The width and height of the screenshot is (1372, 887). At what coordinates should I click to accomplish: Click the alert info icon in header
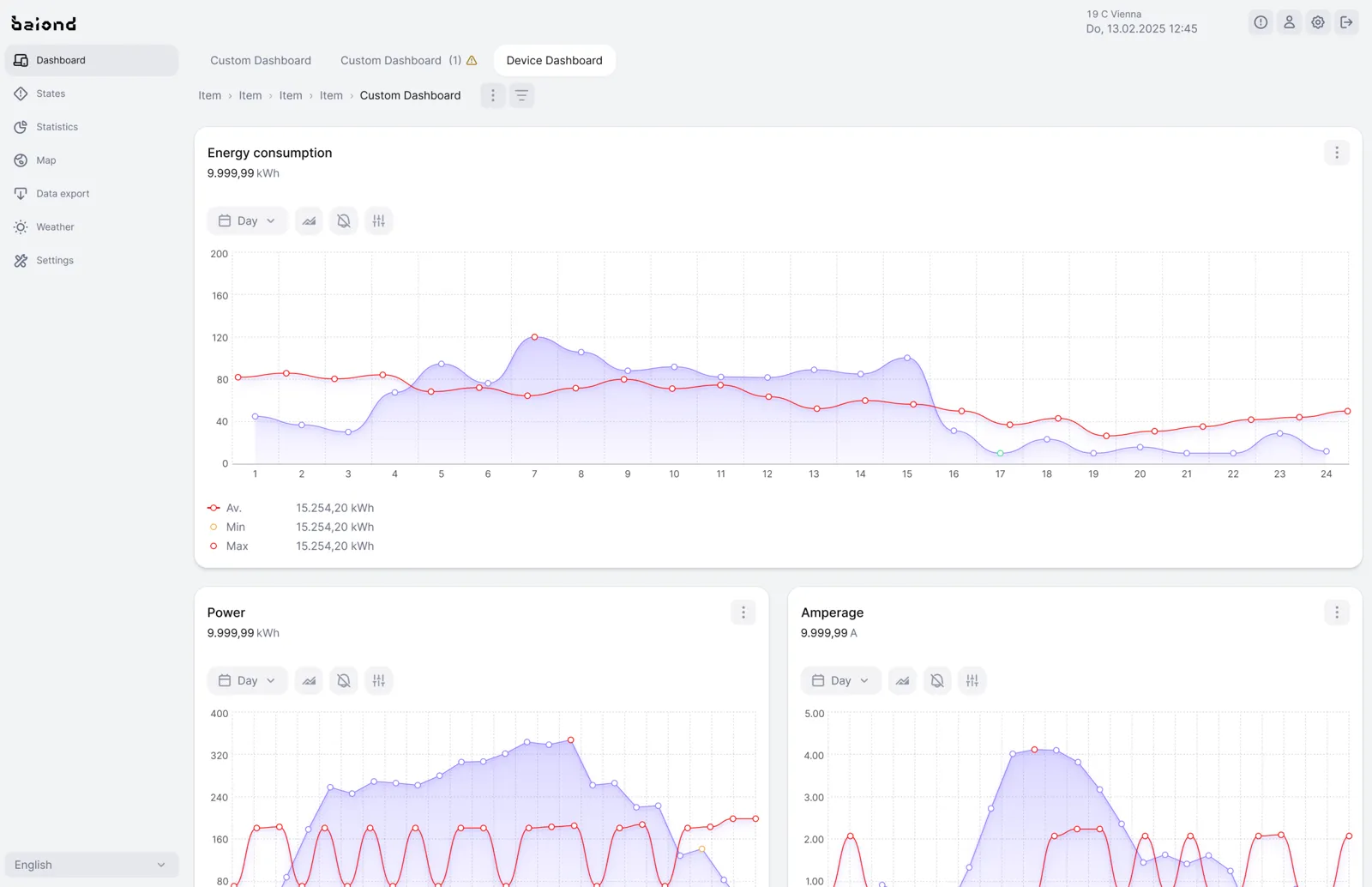1261,22
